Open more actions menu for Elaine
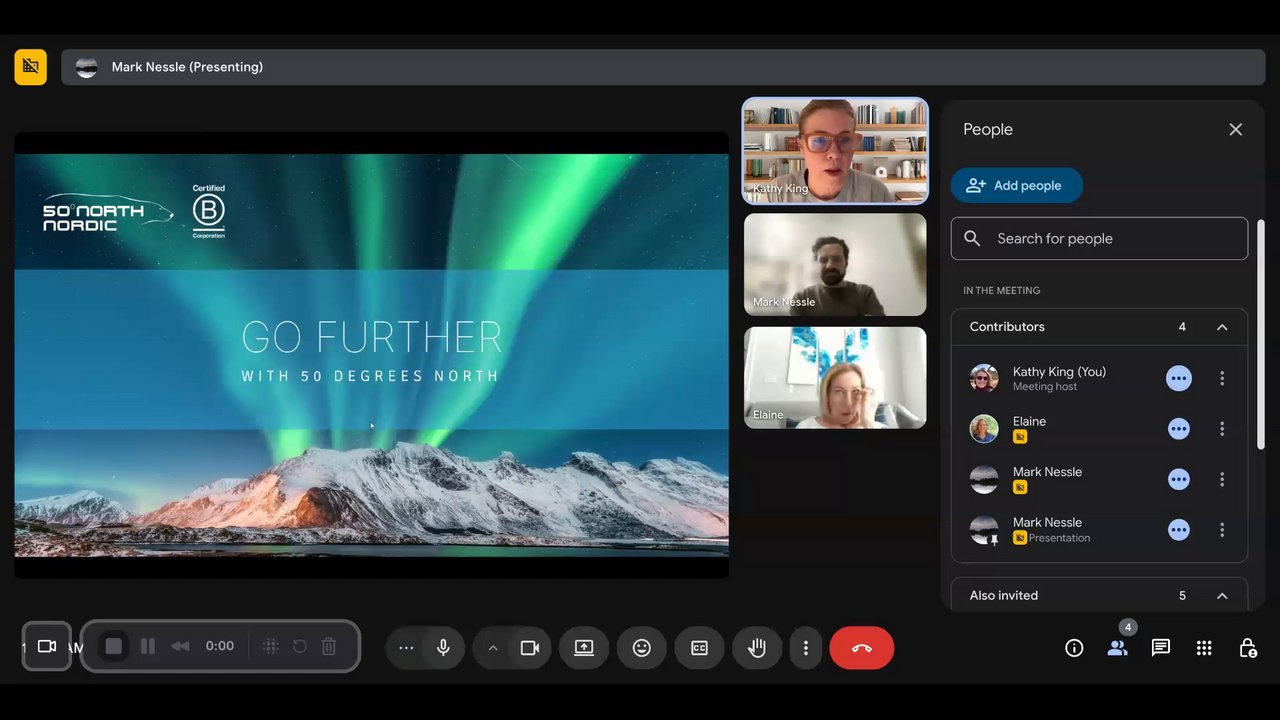This screenshot has height=720, width=1280. tap(1222, 429)
